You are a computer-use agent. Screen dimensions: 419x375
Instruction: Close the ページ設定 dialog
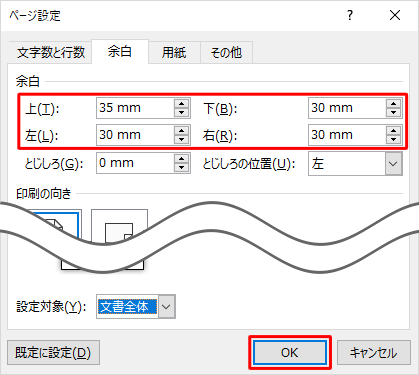395,15
